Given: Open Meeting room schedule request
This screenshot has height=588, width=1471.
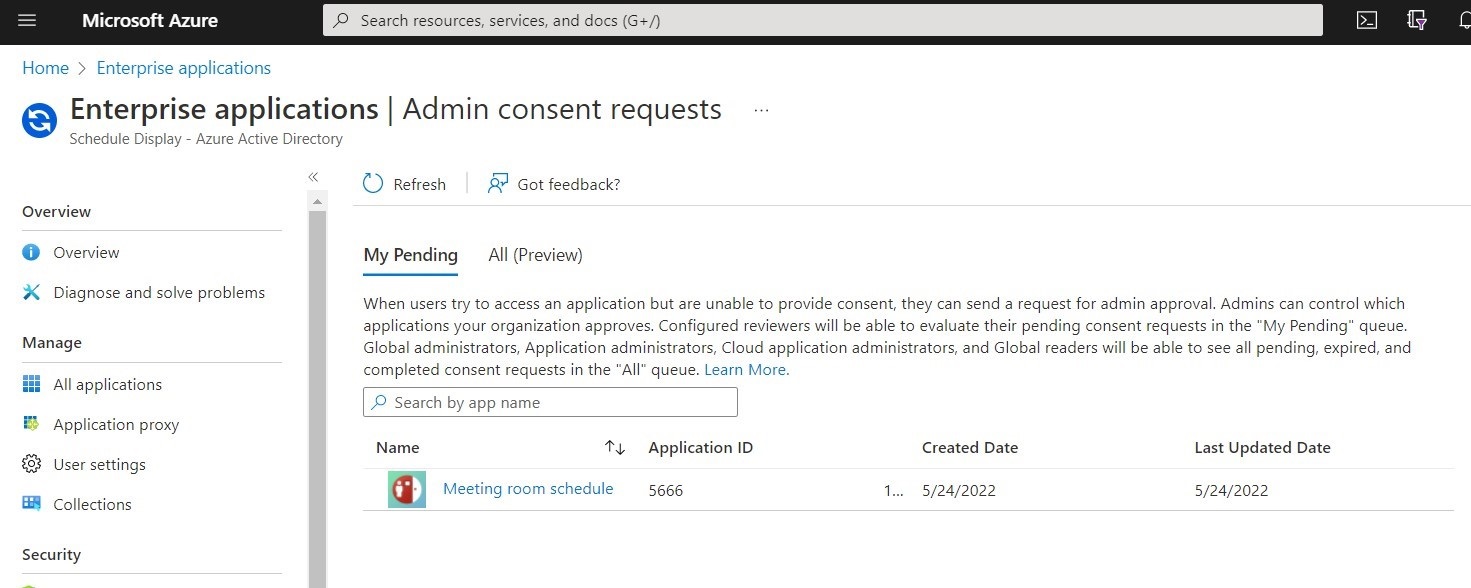Looking at the screenshot, I should tap(528, 489).
